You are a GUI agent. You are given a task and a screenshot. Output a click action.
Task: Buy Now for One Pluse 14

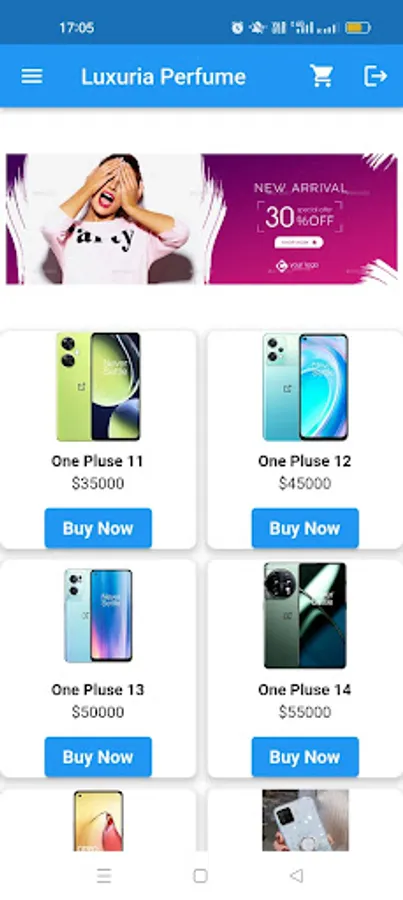click(x=305, y=757)
